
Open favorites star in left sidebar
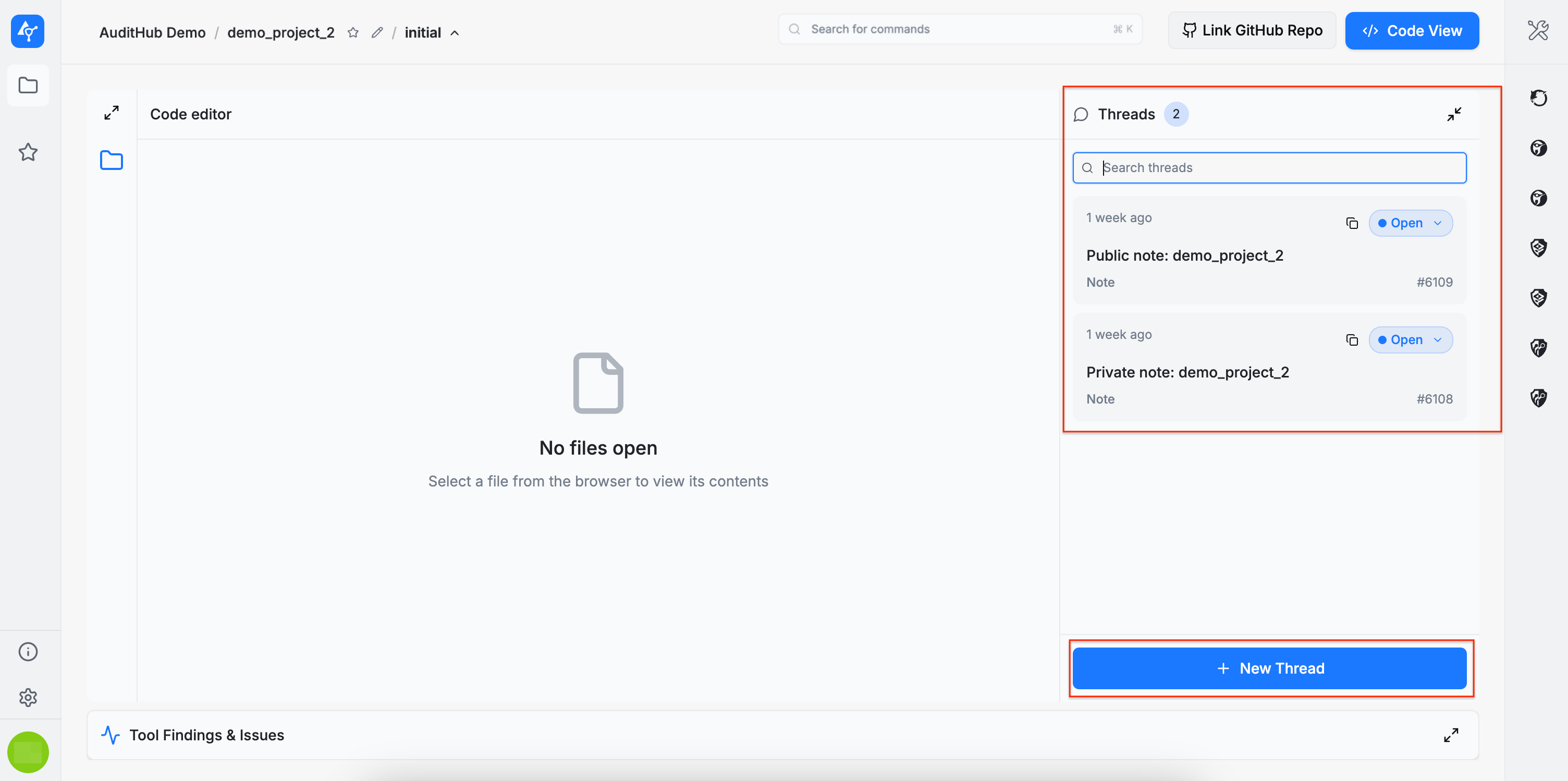(x=28, y=152)
